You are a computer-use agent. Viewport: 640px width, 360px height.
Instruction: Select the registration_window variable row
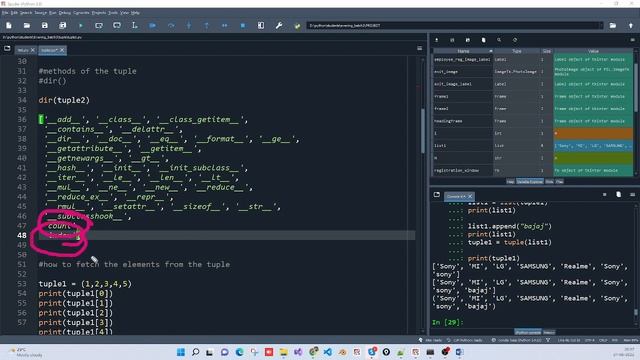533,170
